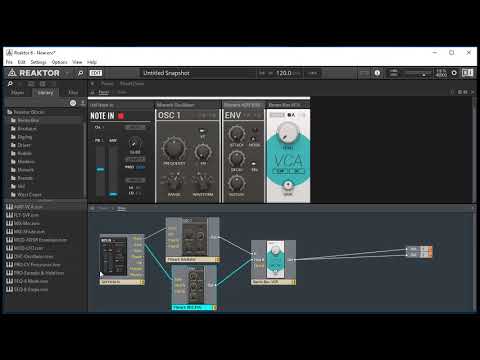This screenshot has width=480, height=360.
Task: Select the ADSR Env block in the structure
Action: coord(194,288)
